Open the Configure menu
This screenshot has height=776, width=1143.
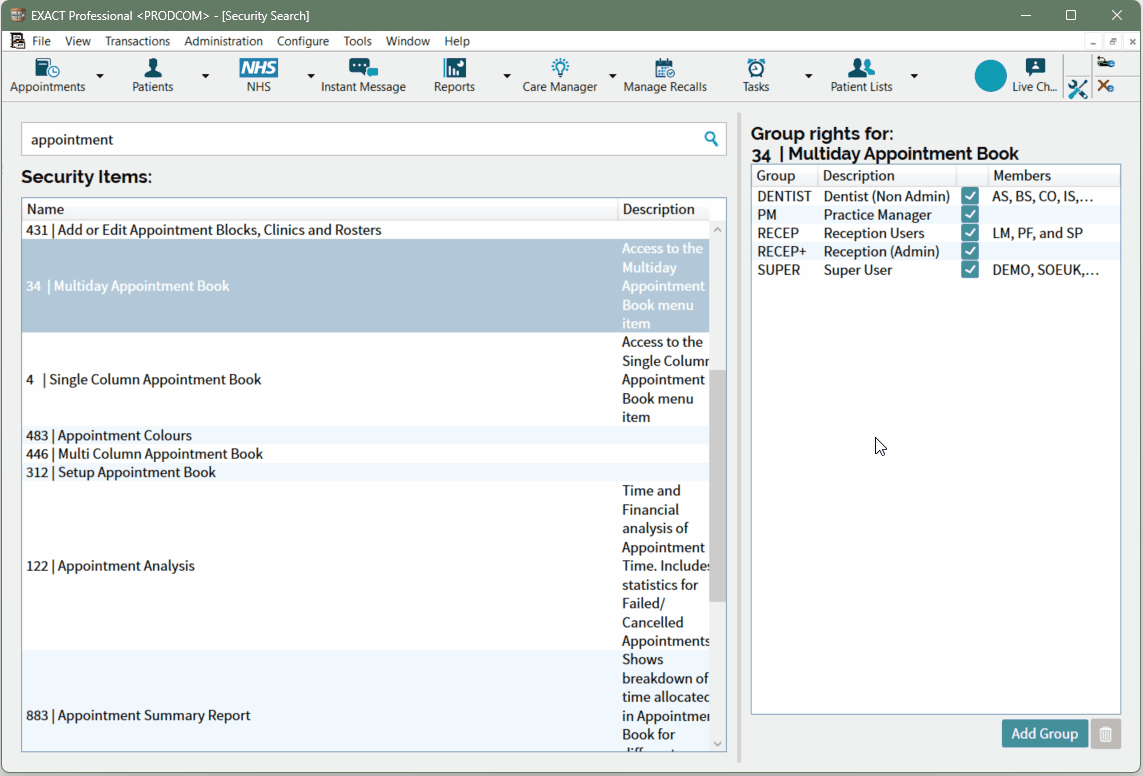(303, 41)
